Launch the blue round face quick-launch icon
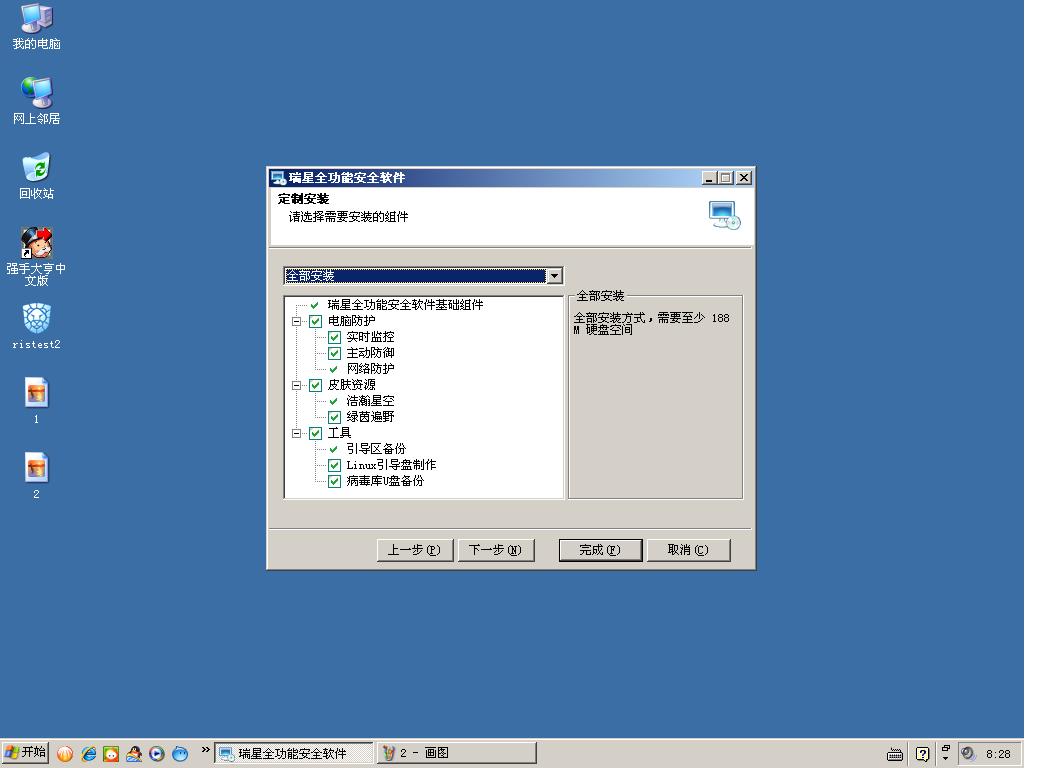 coord(180,754)
